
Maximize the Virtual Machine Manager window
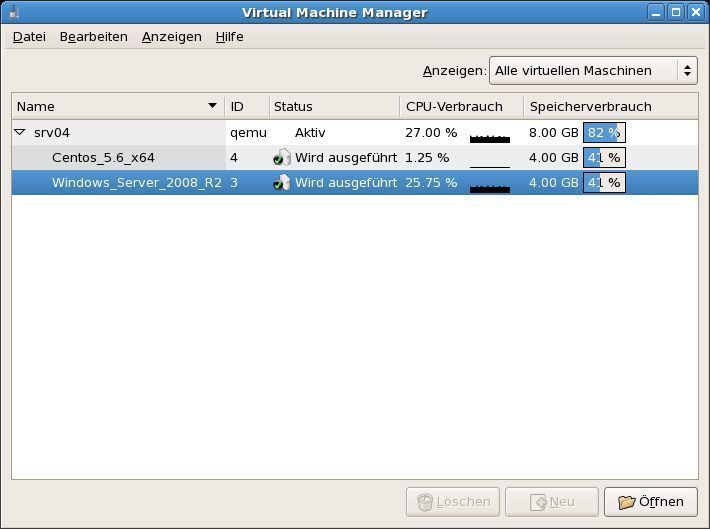(676, 13)
